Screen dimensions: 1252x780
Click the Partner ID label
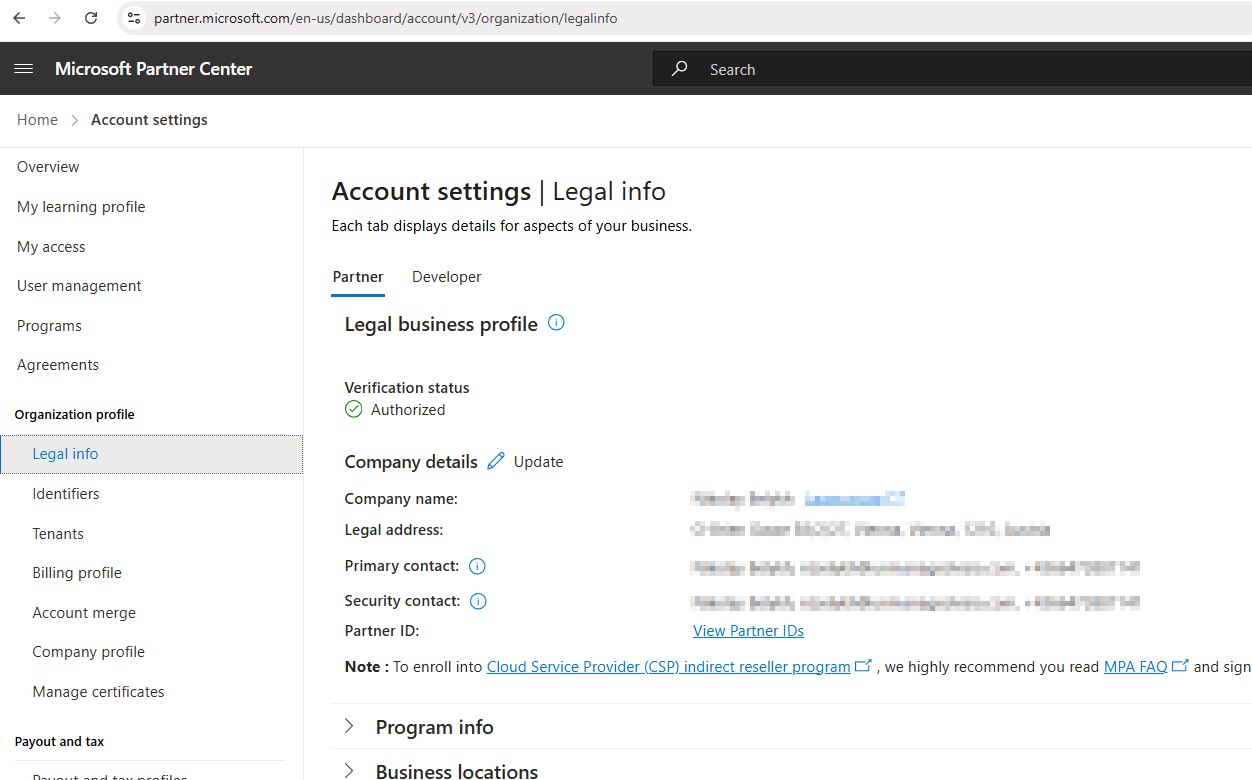coord(382,631)
